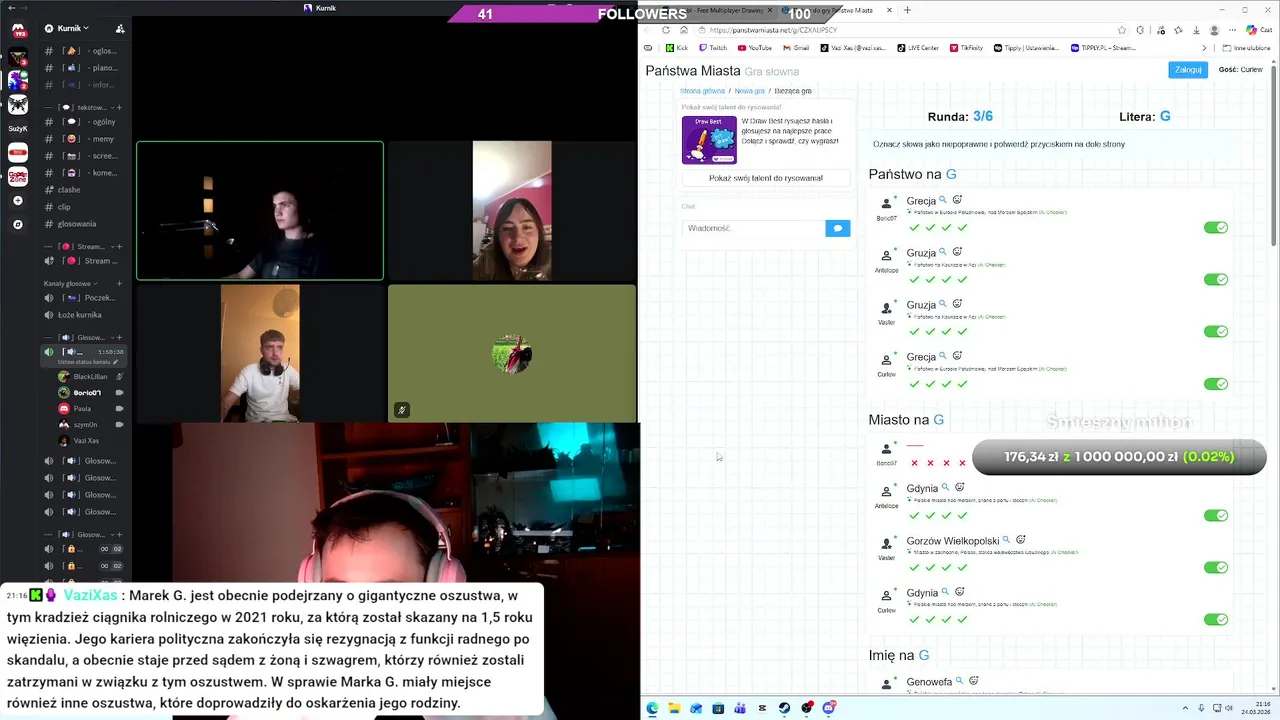Click the Zaloguj login button
This screenshot has width=1280, height=720.
coord(1188,70)
